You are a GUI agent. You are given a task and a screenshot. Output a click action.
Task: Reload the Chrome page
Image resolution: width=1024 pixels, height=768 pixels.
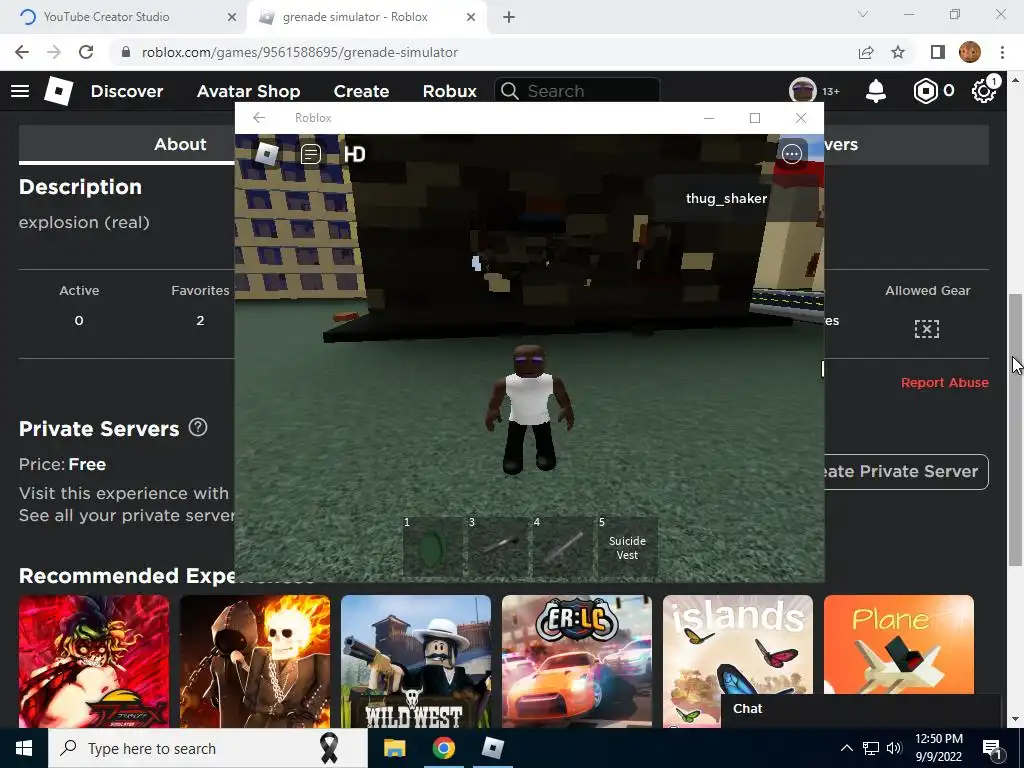coord(86,52)
